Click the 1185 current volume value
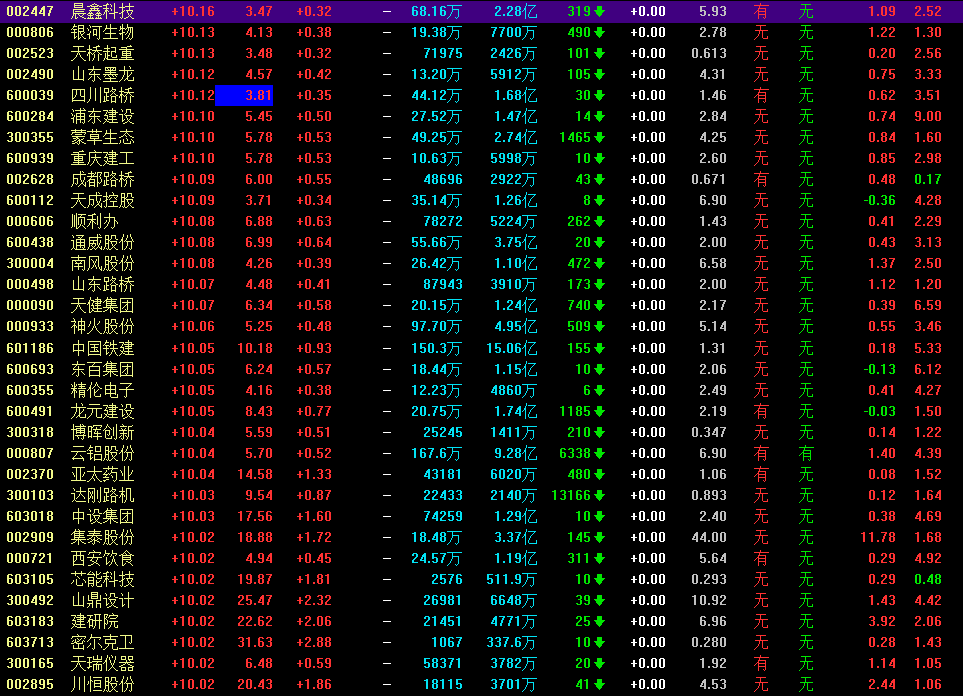Image resolution: width=963 pixels, height=696 pixels. point(575,411)
